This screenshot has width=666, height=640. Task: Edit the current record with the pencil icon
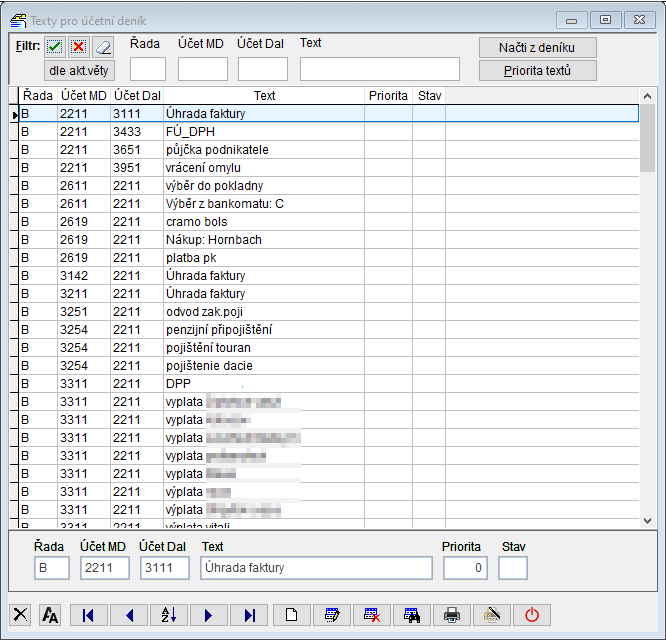coord(331,615)
